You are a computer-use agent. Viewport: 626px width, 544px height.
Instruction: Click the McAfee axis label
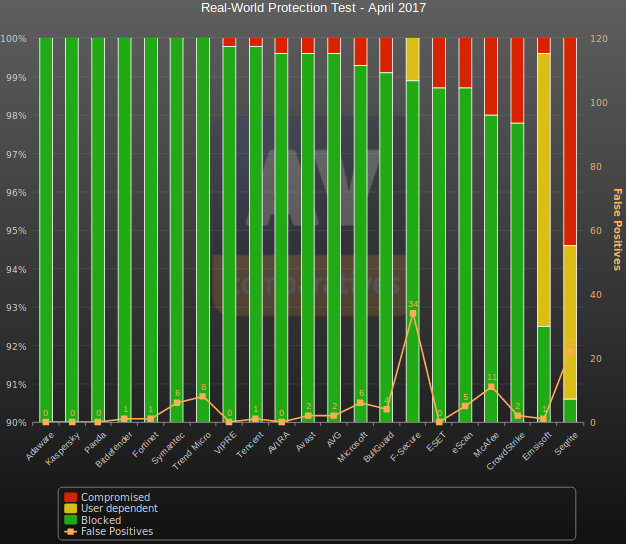coord(486,445)
